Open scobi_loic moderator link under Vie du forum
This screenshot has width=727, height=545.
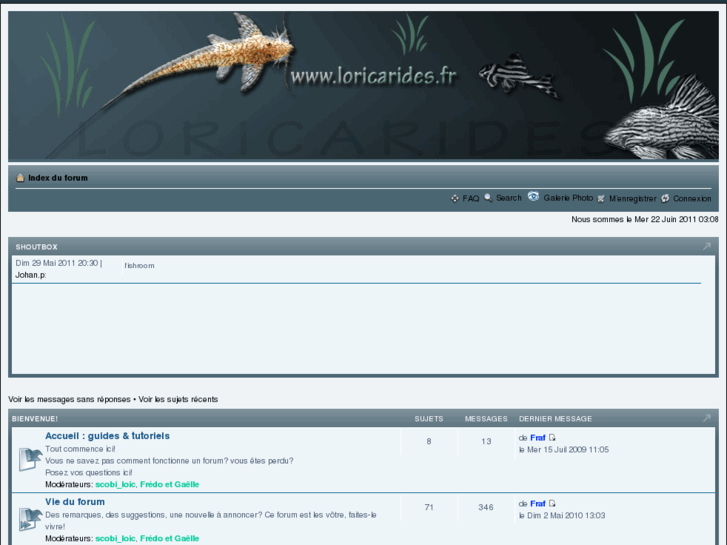pos(115,538)
